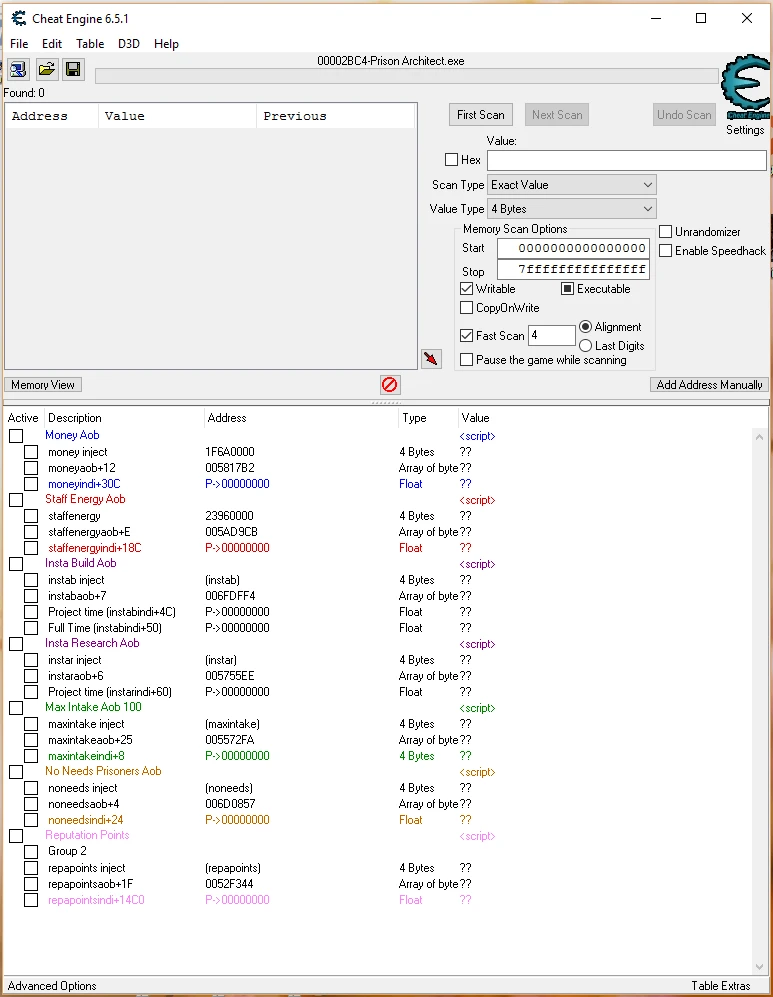Open the File menu

pyautogui.click(x=19, y=44)
